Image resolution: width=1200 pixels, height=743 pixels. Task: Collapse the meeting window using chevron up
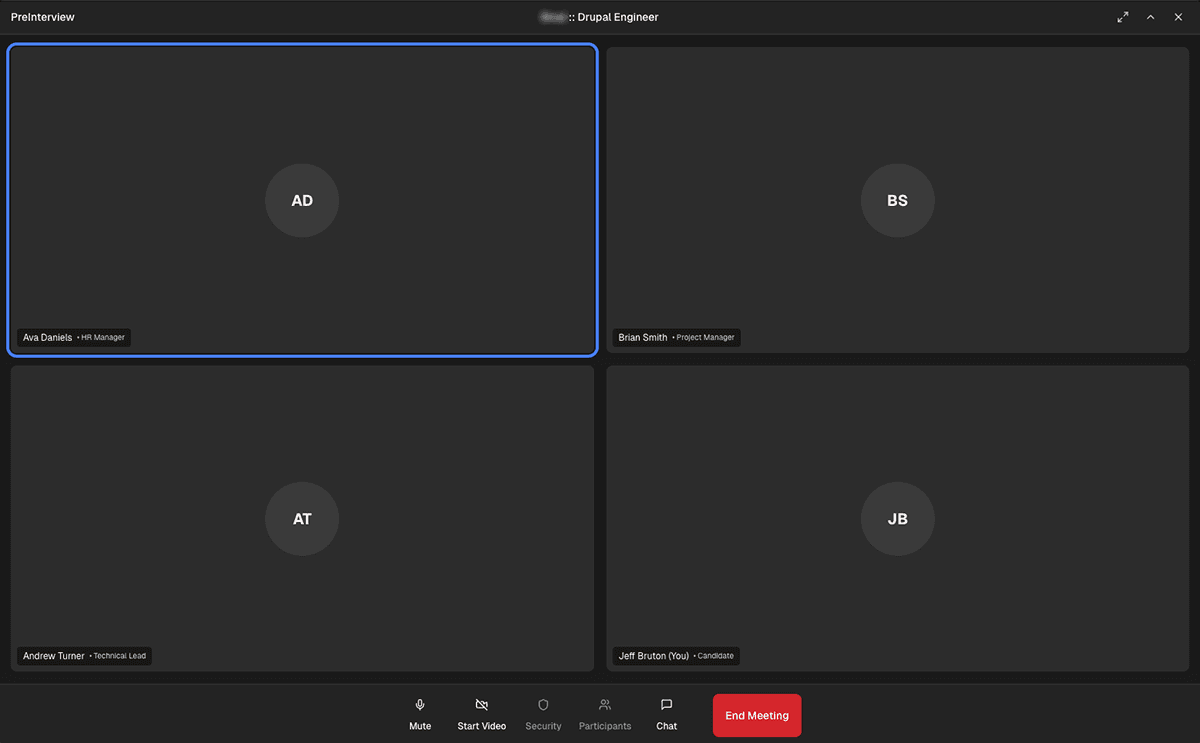pyautogui.click(x=1150, y=17)
